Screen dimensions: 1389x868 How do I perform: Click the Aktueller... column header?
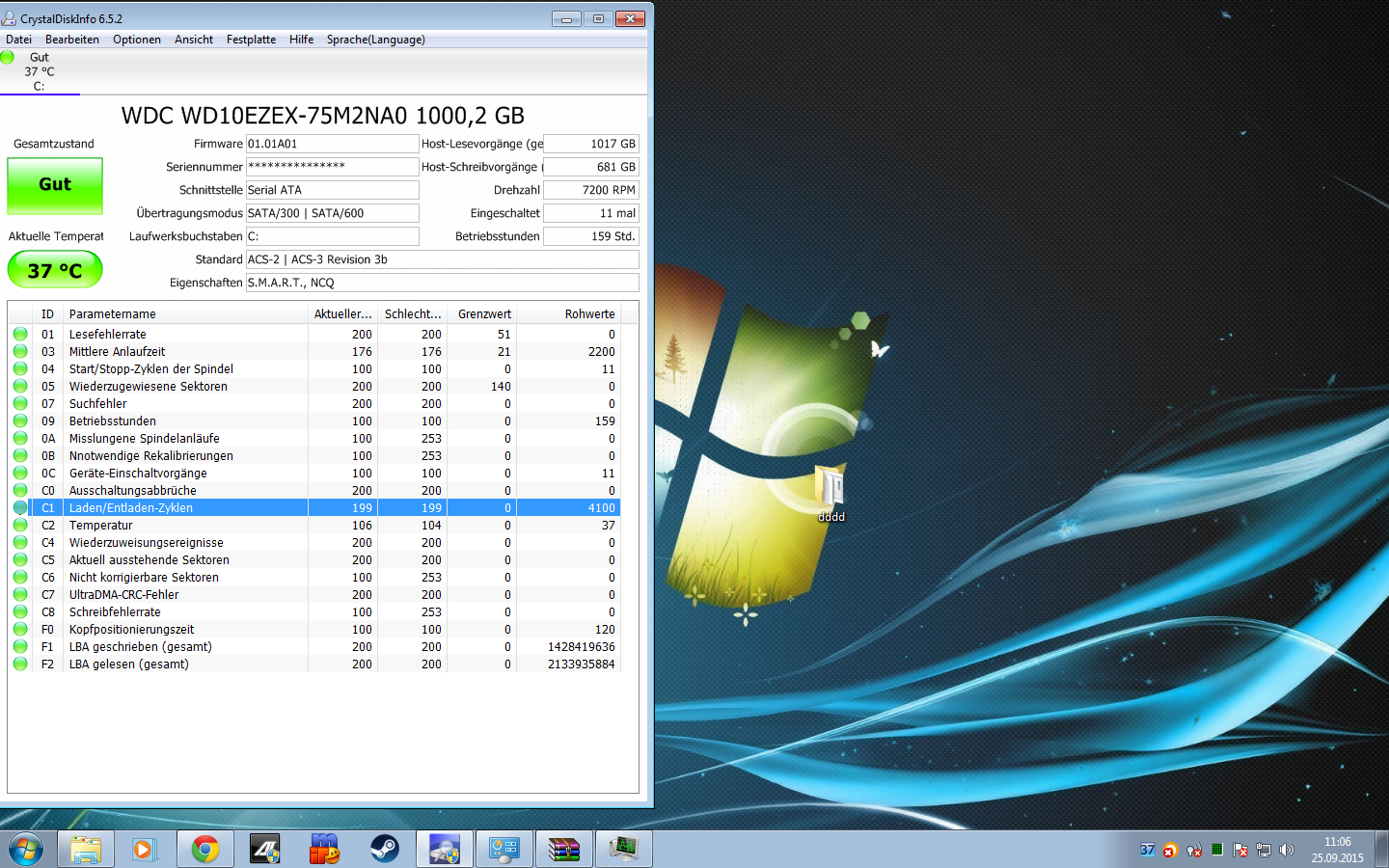coord(342,313)
